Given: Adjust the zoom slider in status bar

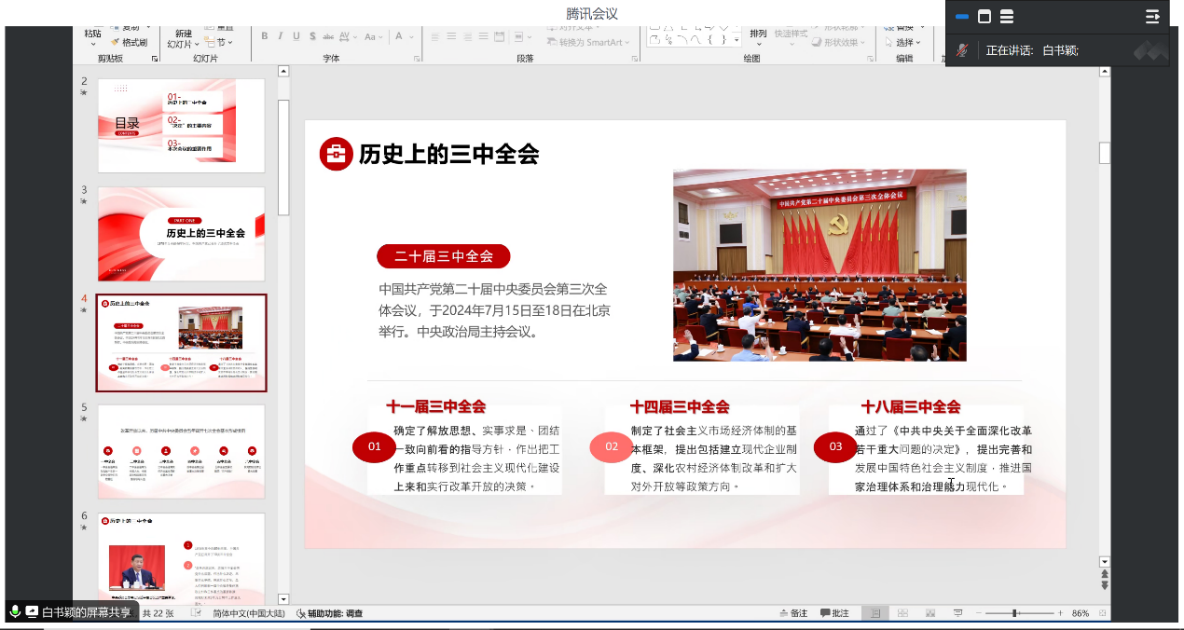Looking at the screenshot, I should pos(1014,613).
